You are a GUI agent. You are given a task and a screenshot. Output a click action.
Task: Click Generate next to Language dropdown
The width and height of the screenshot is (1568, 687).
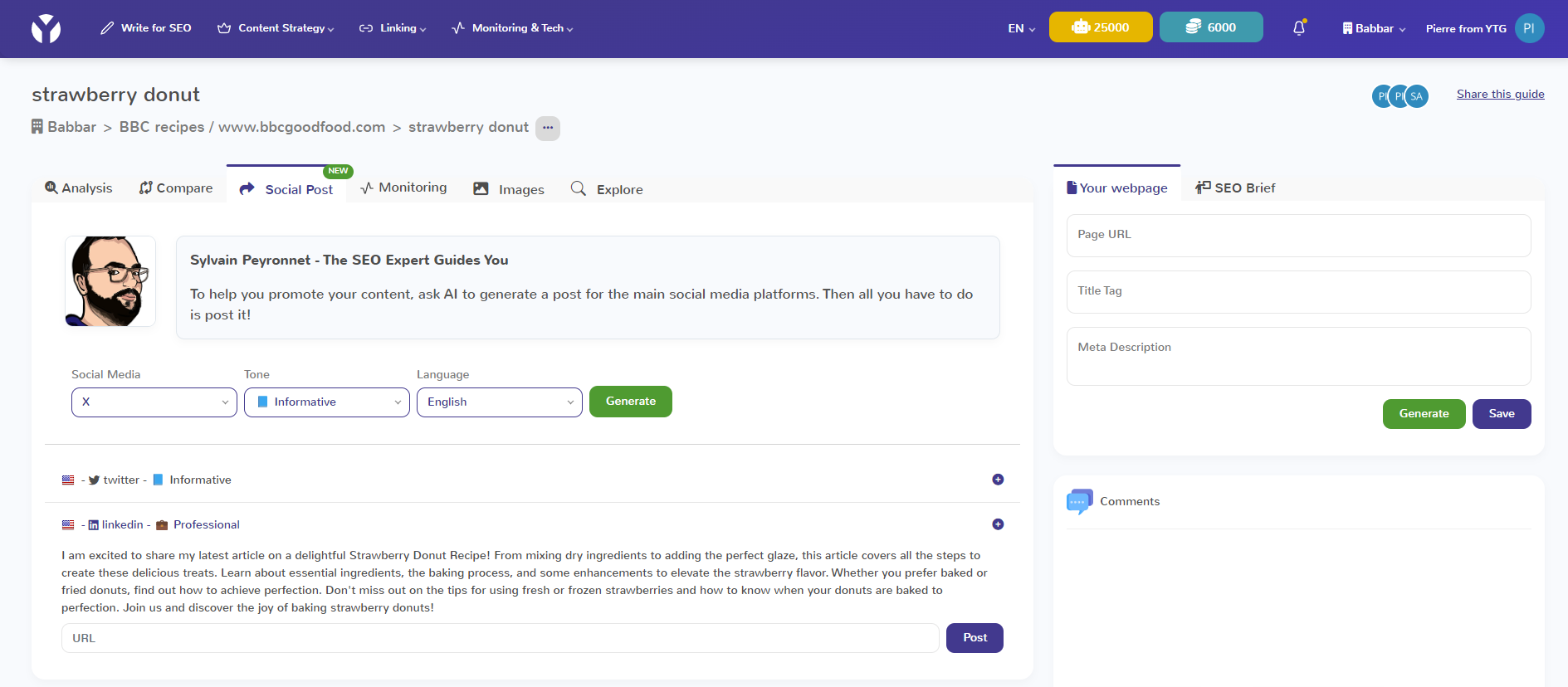tap(631, 402)
